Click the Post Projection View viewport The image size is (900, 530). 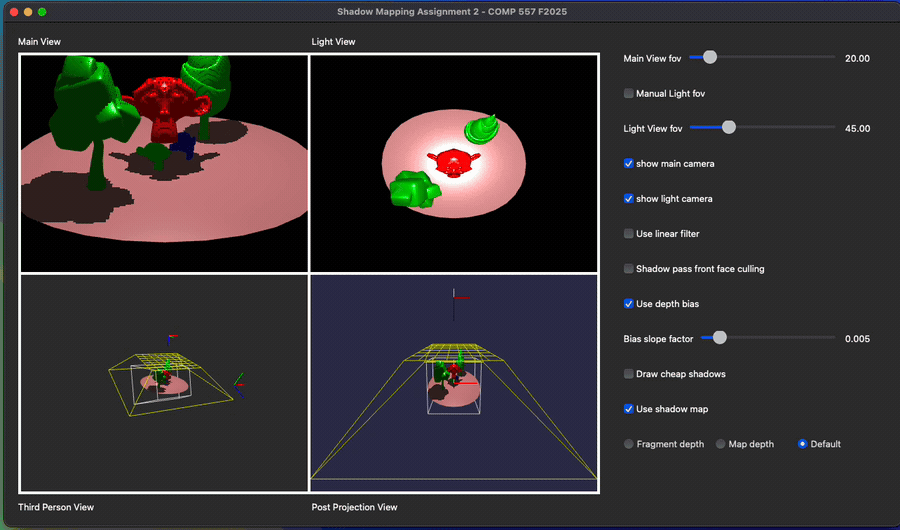[x=453, y=382]
